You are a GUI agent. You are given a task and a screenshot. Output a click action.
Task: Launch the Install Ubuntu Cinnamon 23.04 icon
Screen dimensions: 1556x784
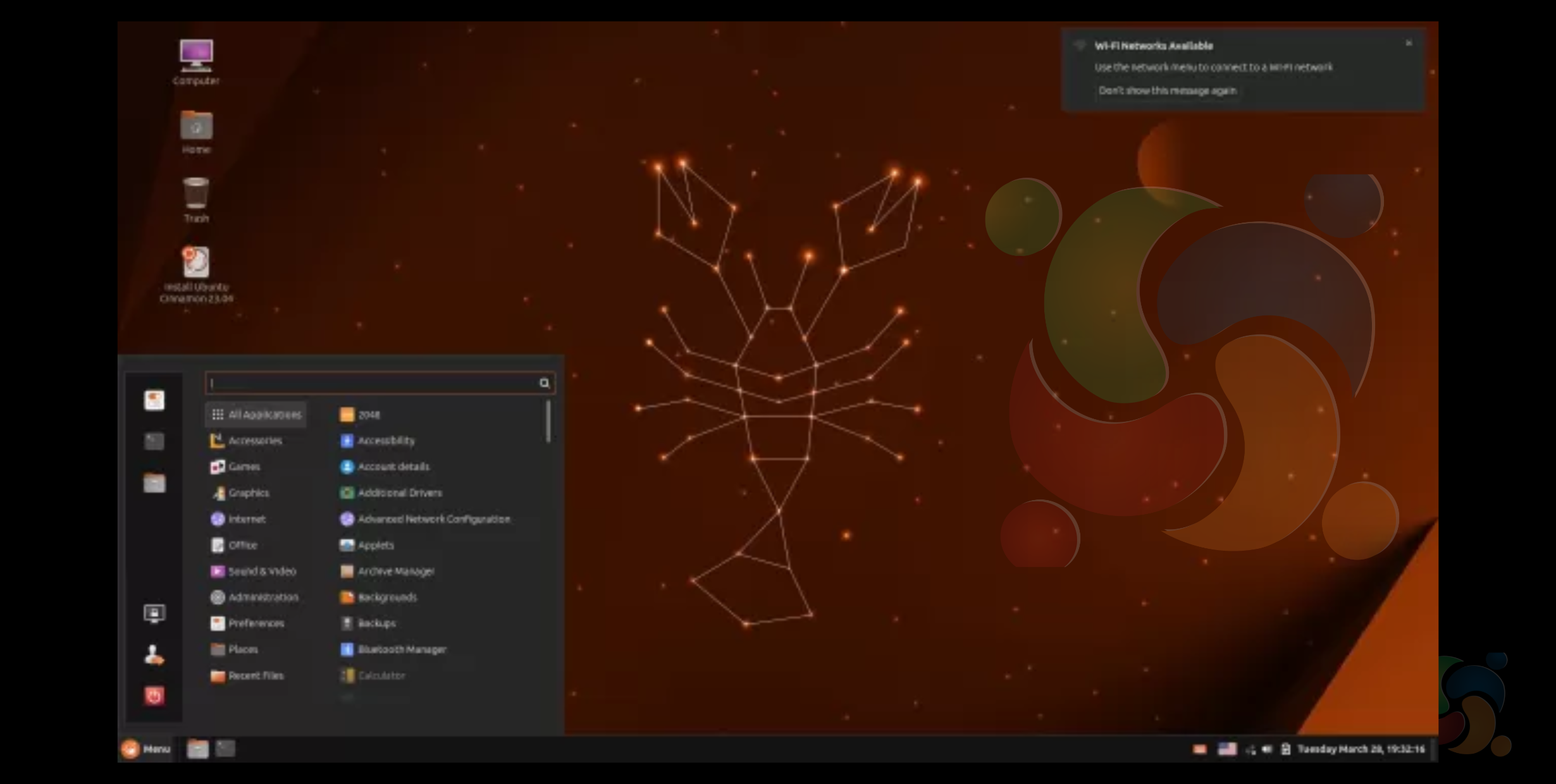pos(196,274)
